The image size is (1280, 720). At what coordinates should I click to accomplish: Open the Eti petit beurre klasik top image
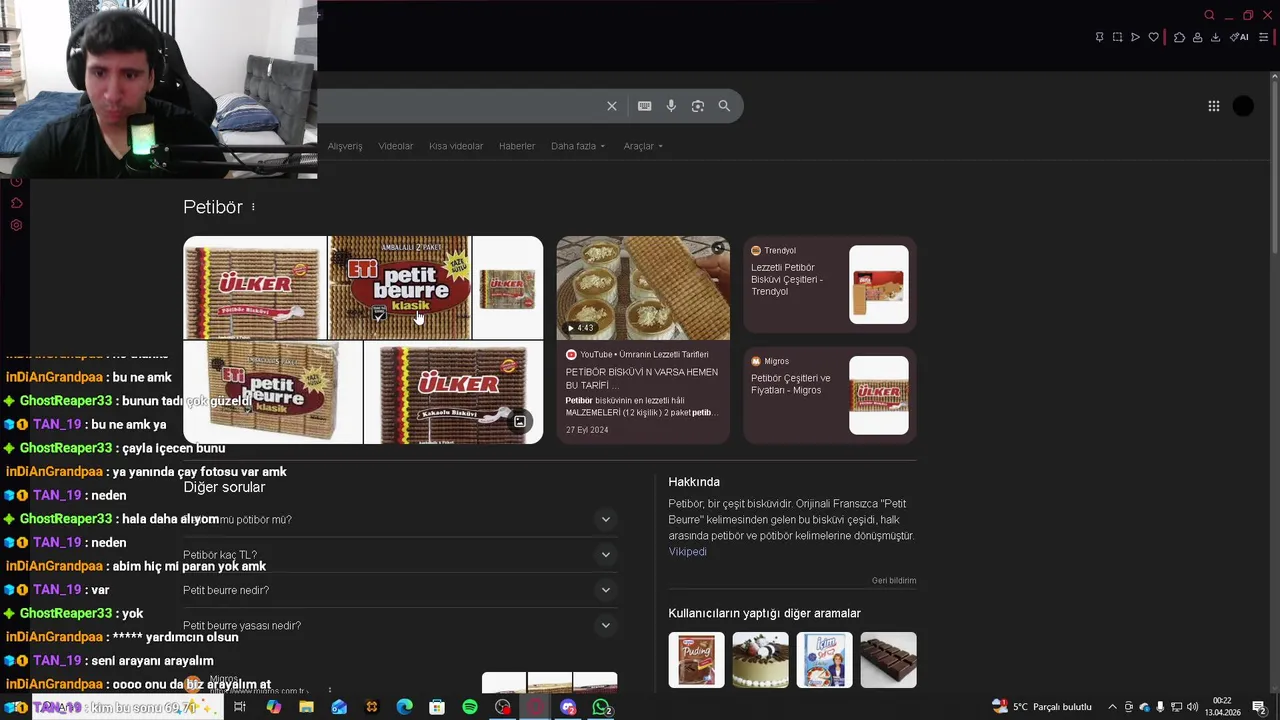click(400, 288)
